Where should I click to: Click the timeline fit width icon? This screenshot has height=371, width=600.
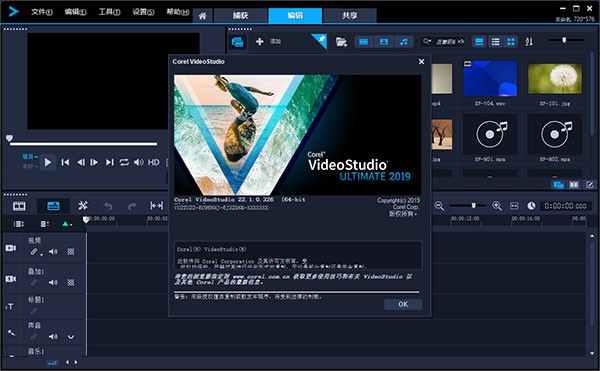(x=157, y=206)
